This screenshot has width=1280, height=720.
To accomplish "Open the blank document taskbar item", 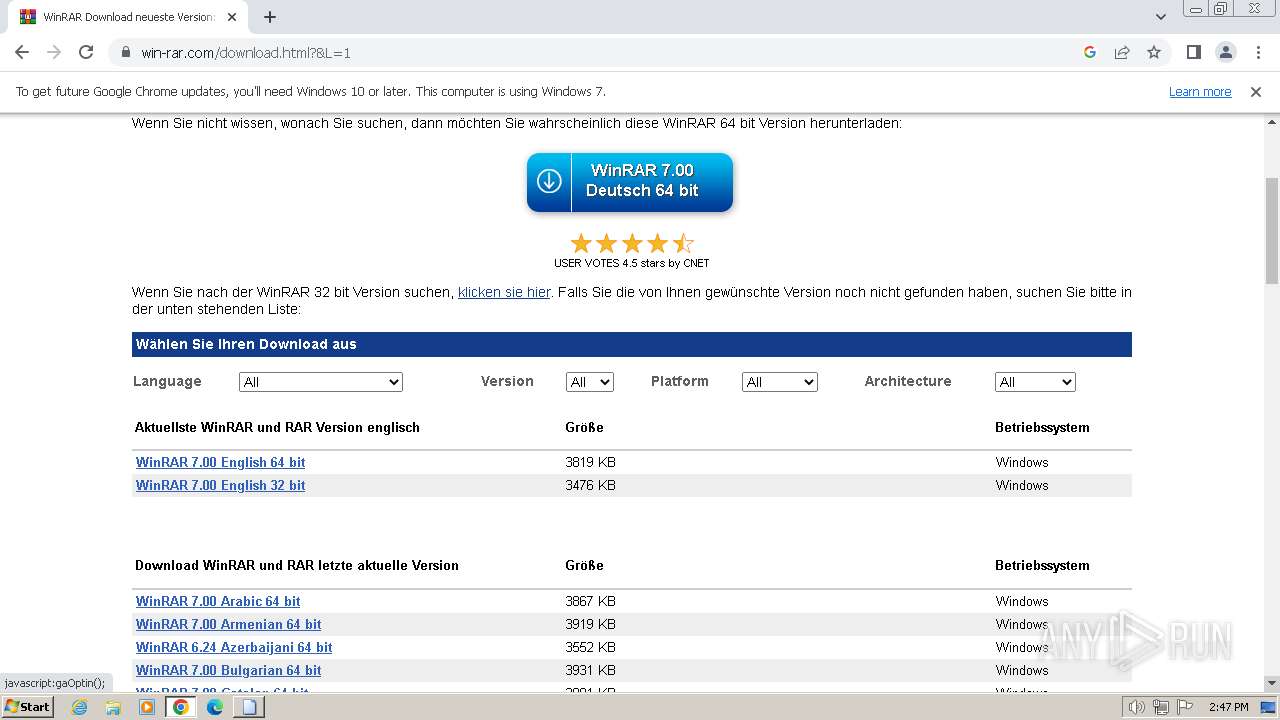I will 249,707.
